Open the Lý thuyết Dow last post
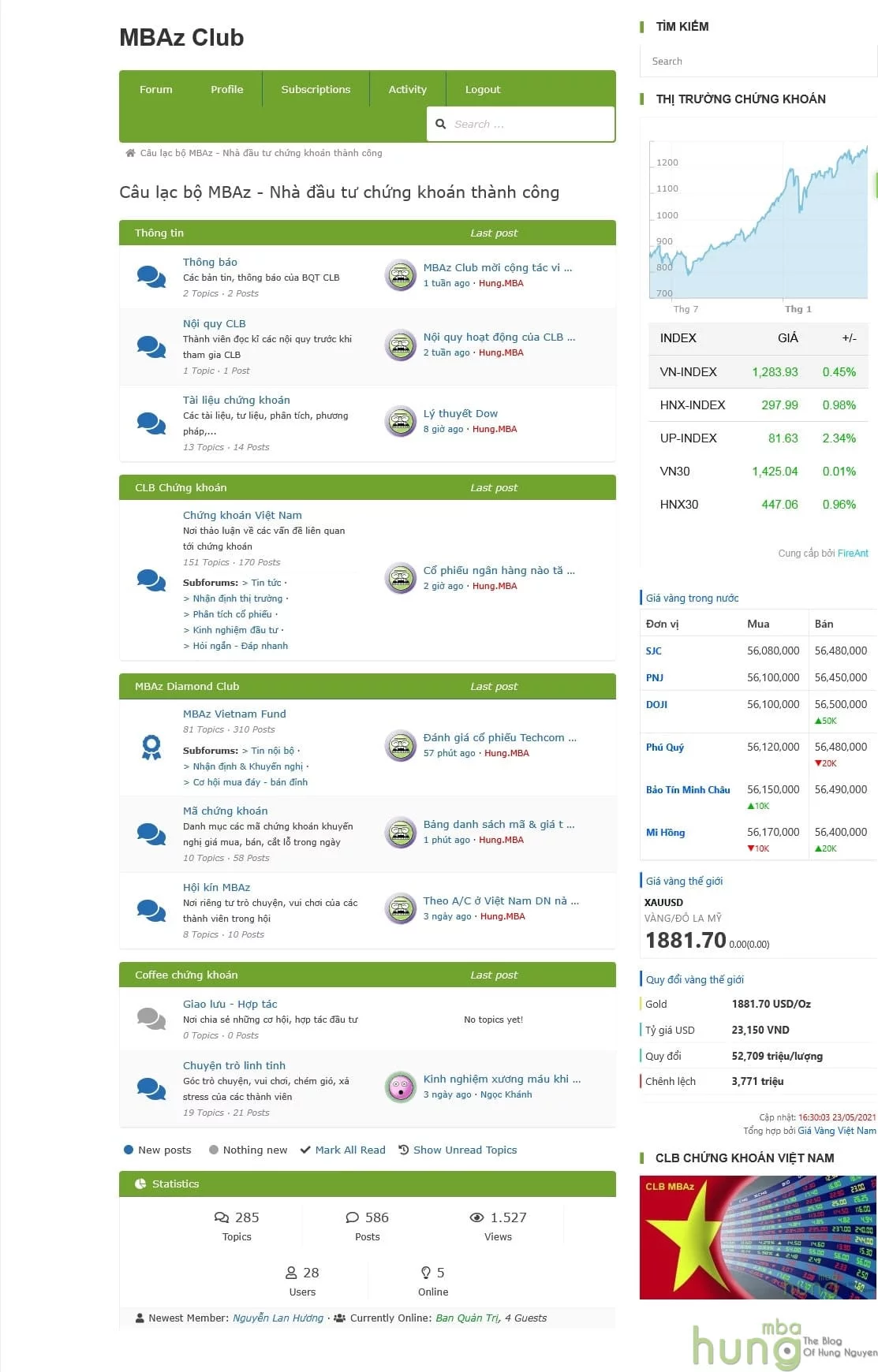Screen dimensions: 878x1372 [x=461, y=413]
